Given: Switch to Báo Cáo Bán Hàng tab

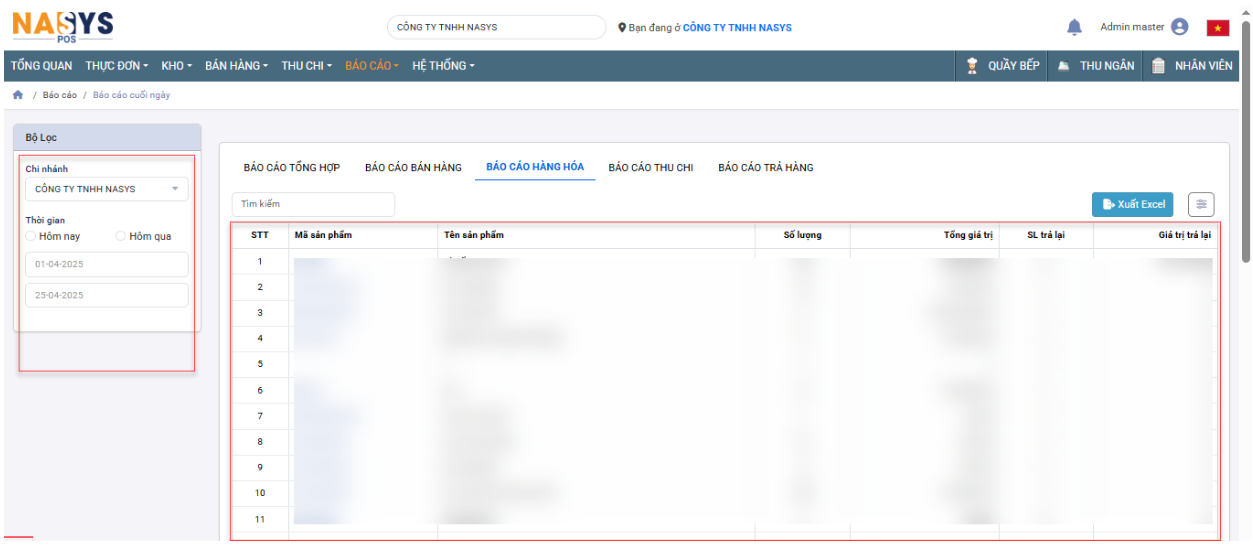Looking at the screenshot, I should point(413,167).
